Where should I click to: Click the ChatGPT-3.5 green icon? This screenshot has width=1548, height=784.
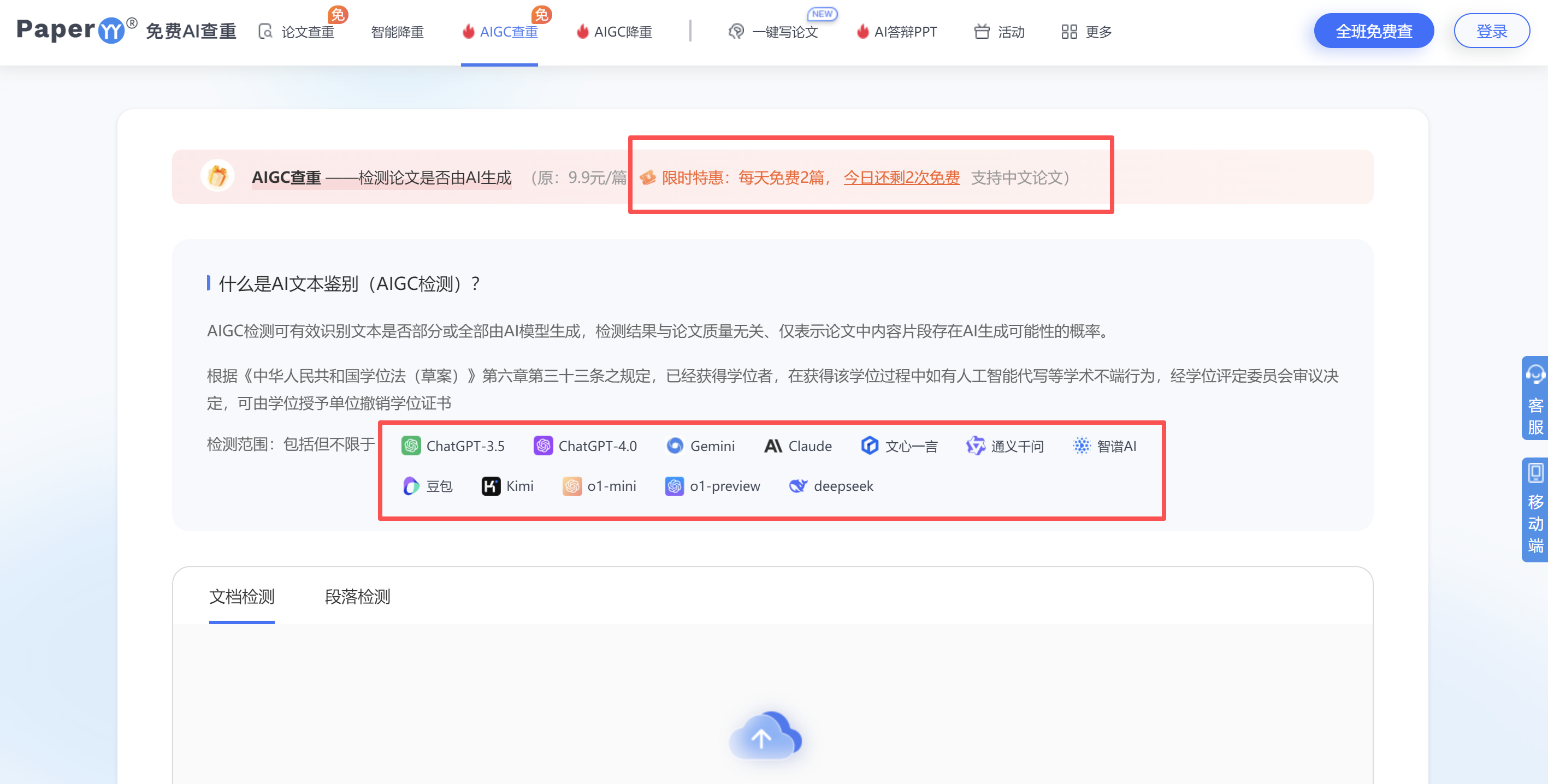(411, 446)
